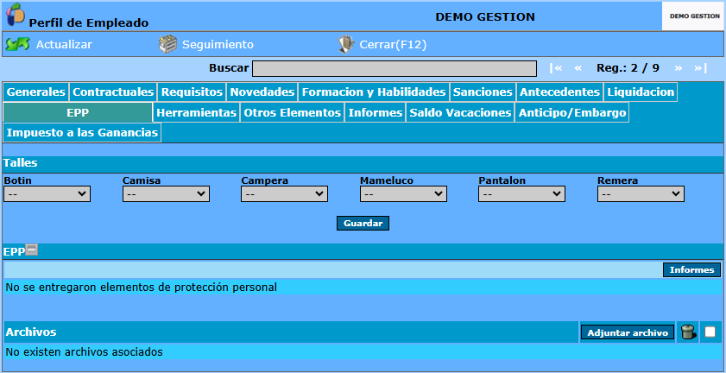726x373 pixels.
Task: Click the Guardar button
Action: pyautogui.click(x=363, y=223)
